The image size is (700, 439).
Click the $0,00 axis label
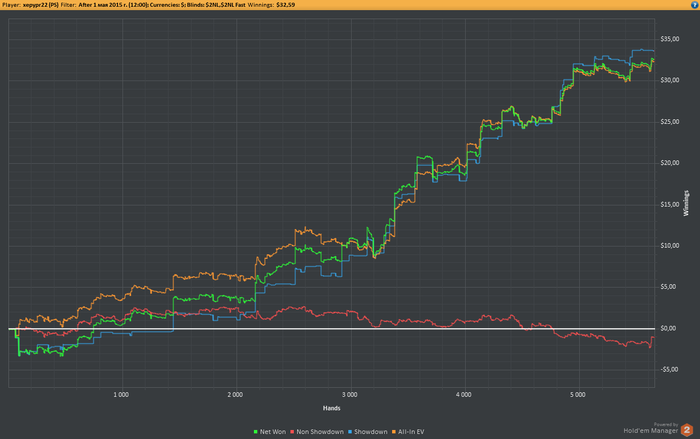click(668, 328)
